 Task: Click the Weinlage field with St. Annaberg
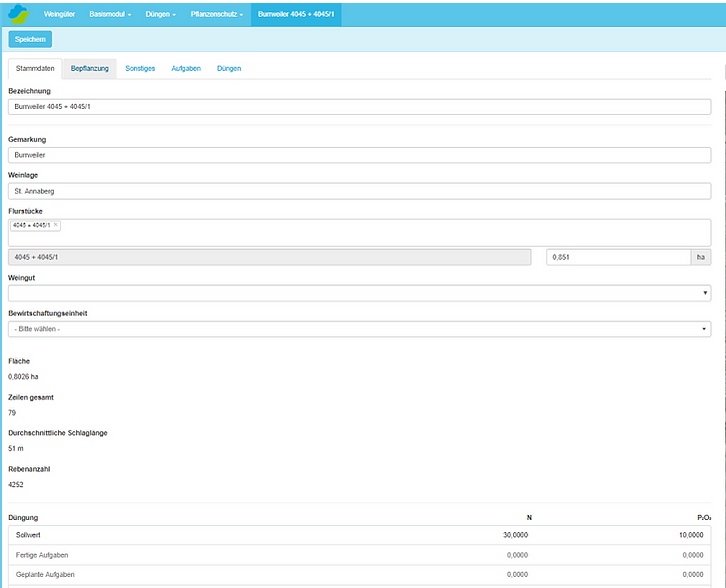point(359,190)
